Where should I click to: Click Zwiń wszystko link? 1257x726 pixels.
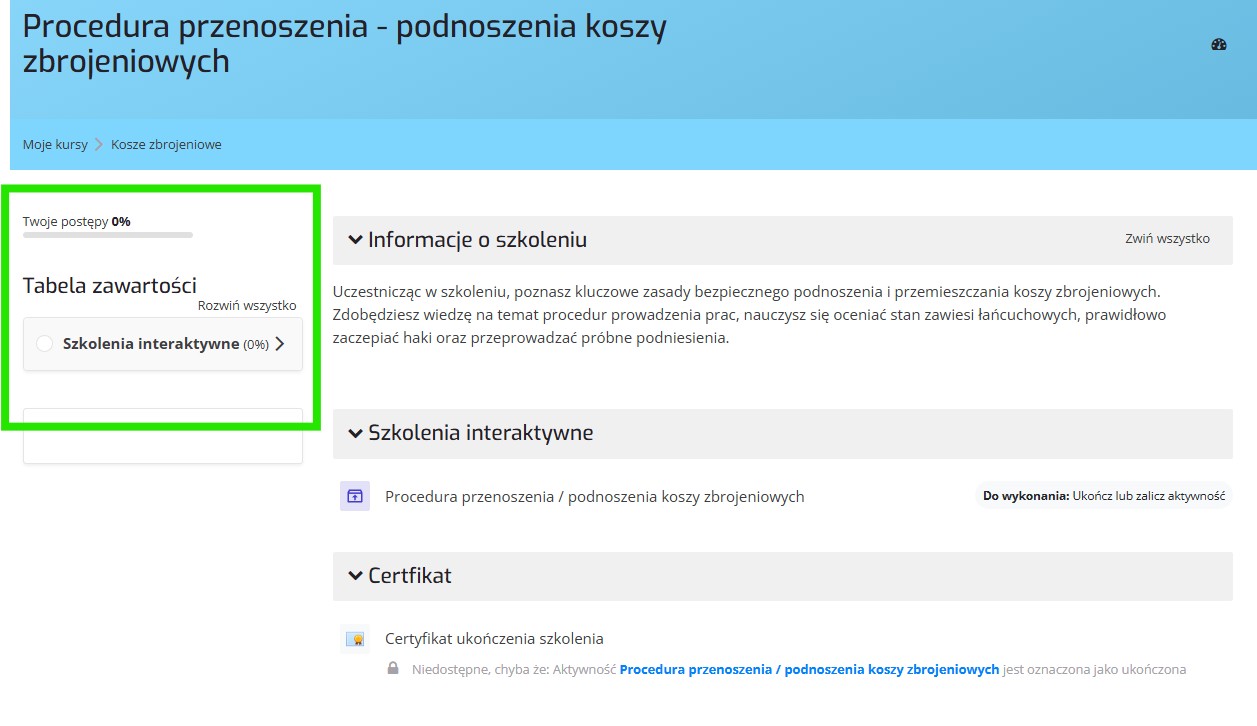1167,239
